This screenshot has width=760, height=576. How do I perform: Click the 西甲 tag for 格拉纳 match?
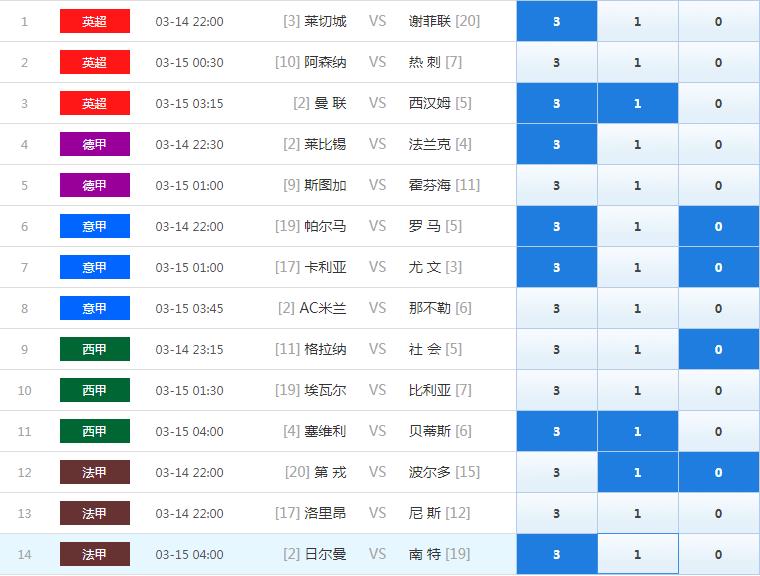coord(95,349)
